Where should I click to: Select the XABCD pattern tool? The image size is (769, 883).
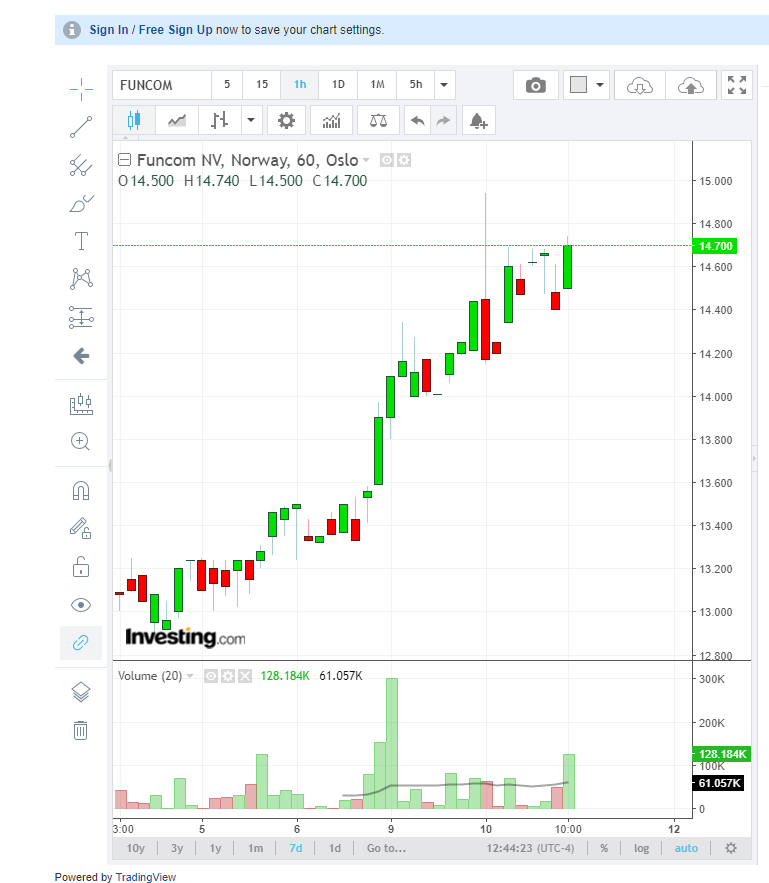coord(81,279)
